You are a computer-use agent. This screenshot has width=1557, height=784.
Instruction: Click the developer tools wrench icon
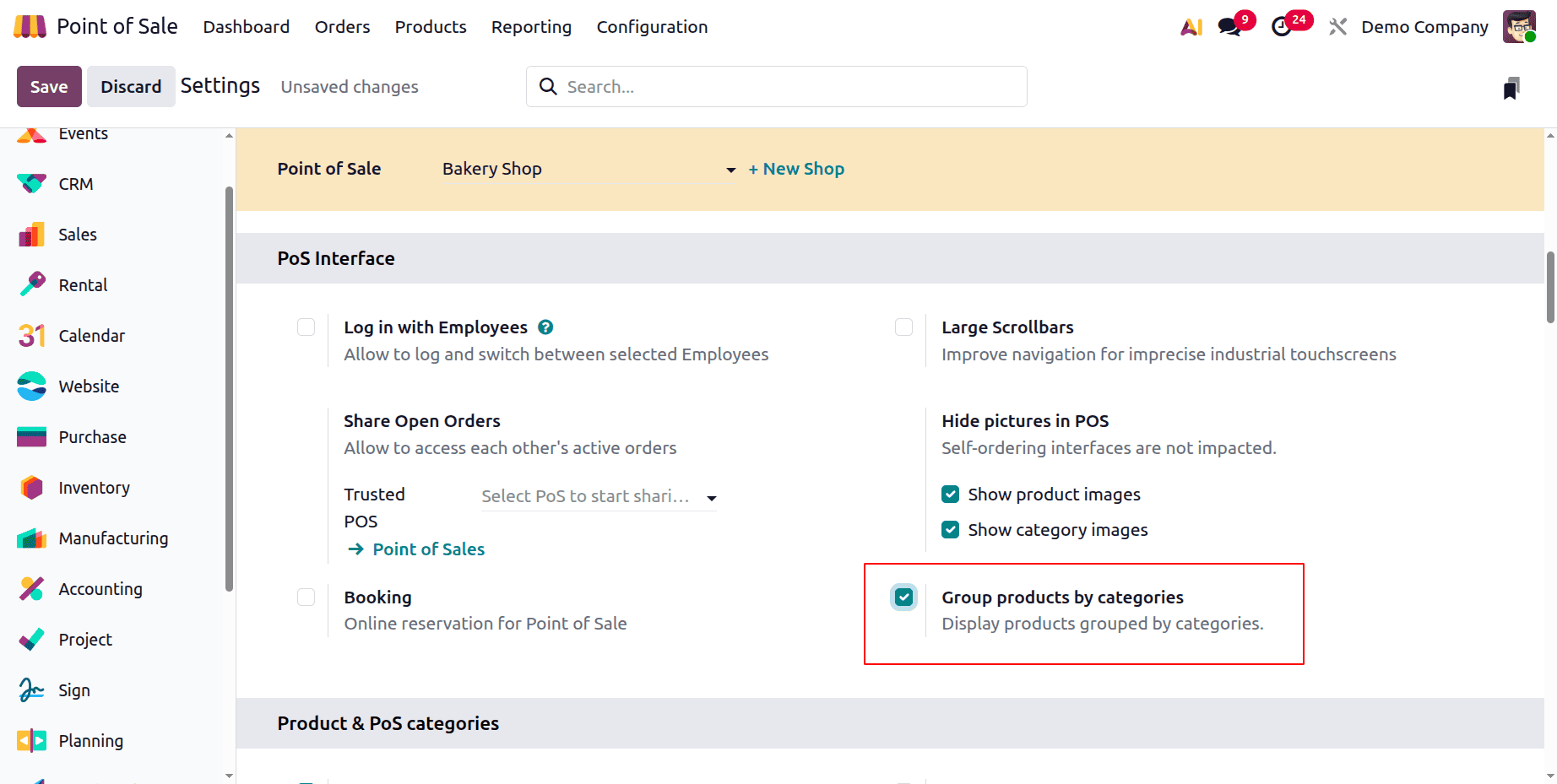[x=1337, y=26]
